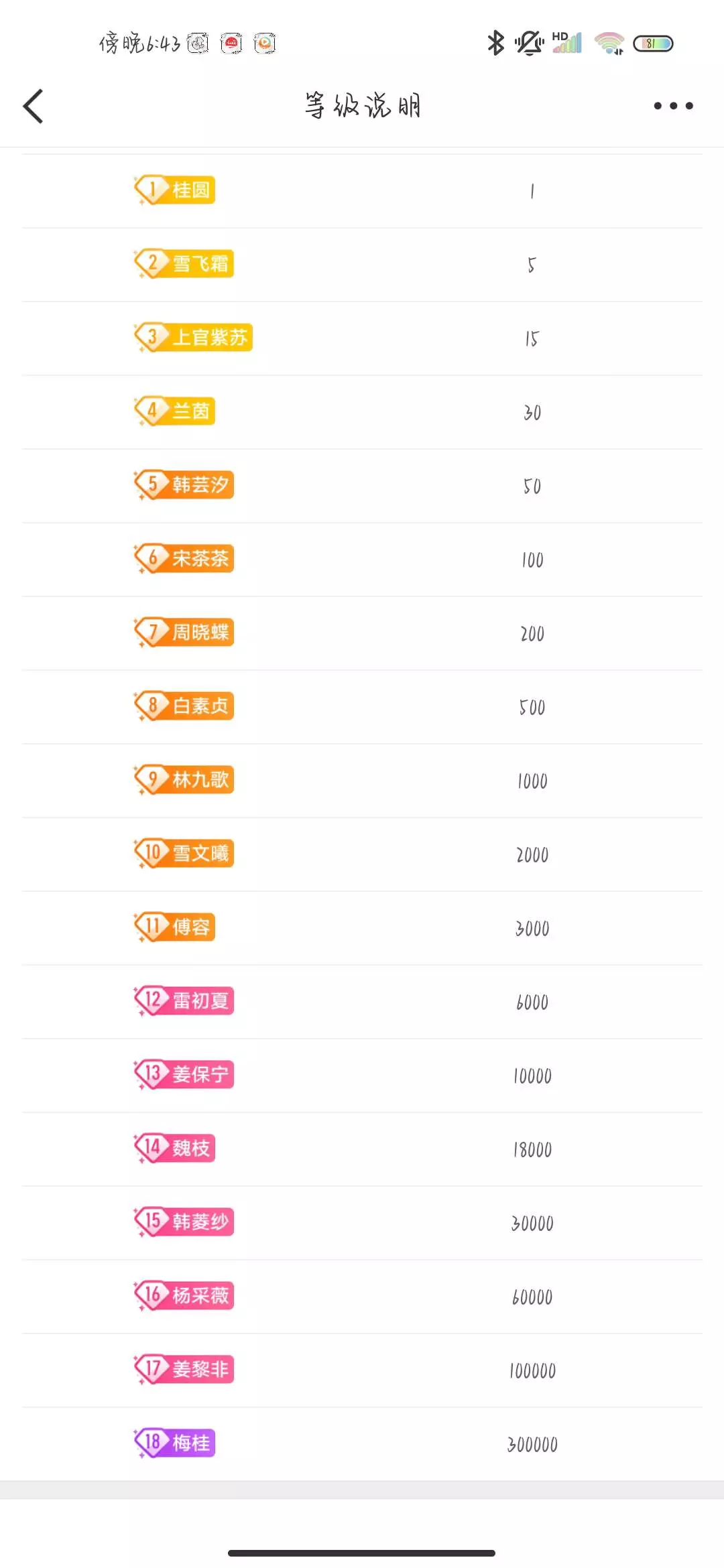
Task: Tap the Bluetooth status bar icon
Action: pos(495,44)
